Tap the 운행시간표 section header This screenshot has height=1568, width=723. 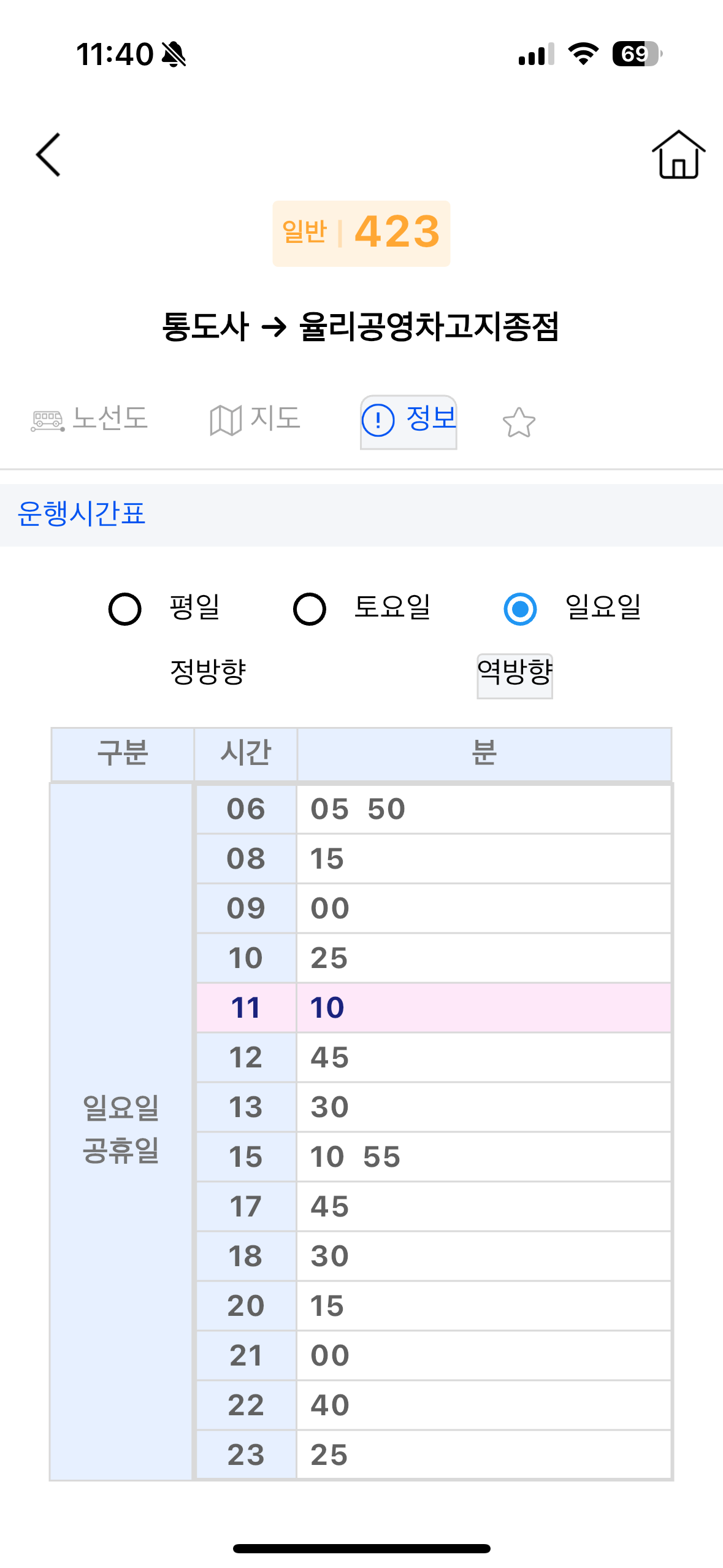[82, 514]
